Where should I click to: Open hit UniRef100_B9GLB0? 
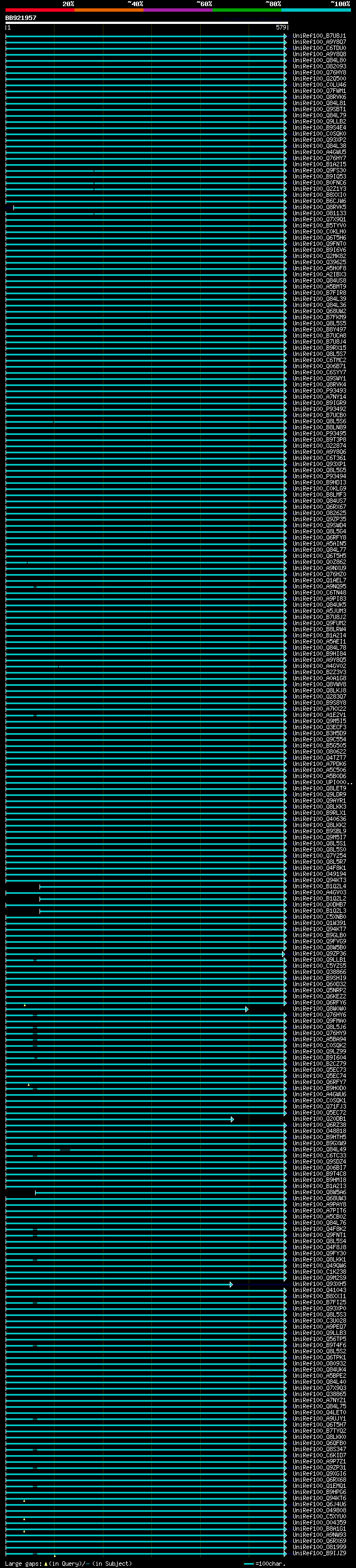click(x=319, y=936)
